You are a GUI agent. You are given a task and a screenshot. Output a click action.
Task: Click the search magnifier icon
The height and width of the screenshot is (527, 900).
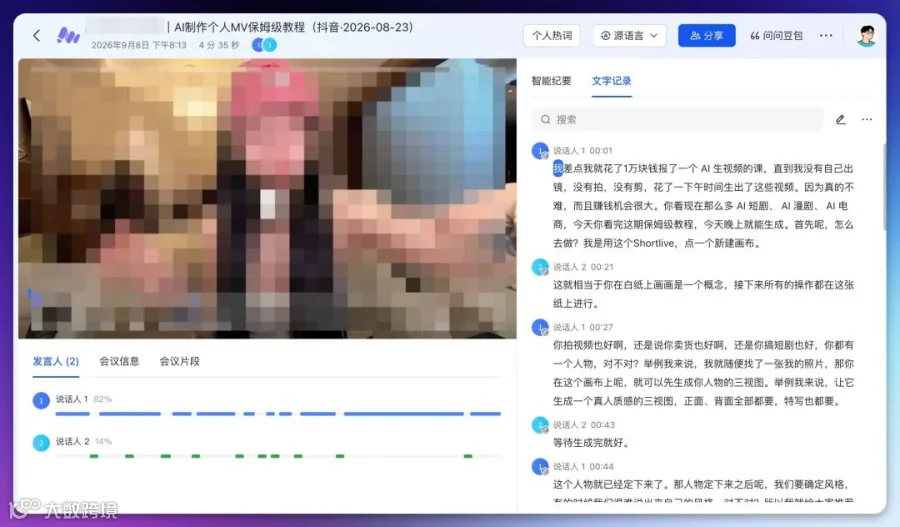(545, 119)
